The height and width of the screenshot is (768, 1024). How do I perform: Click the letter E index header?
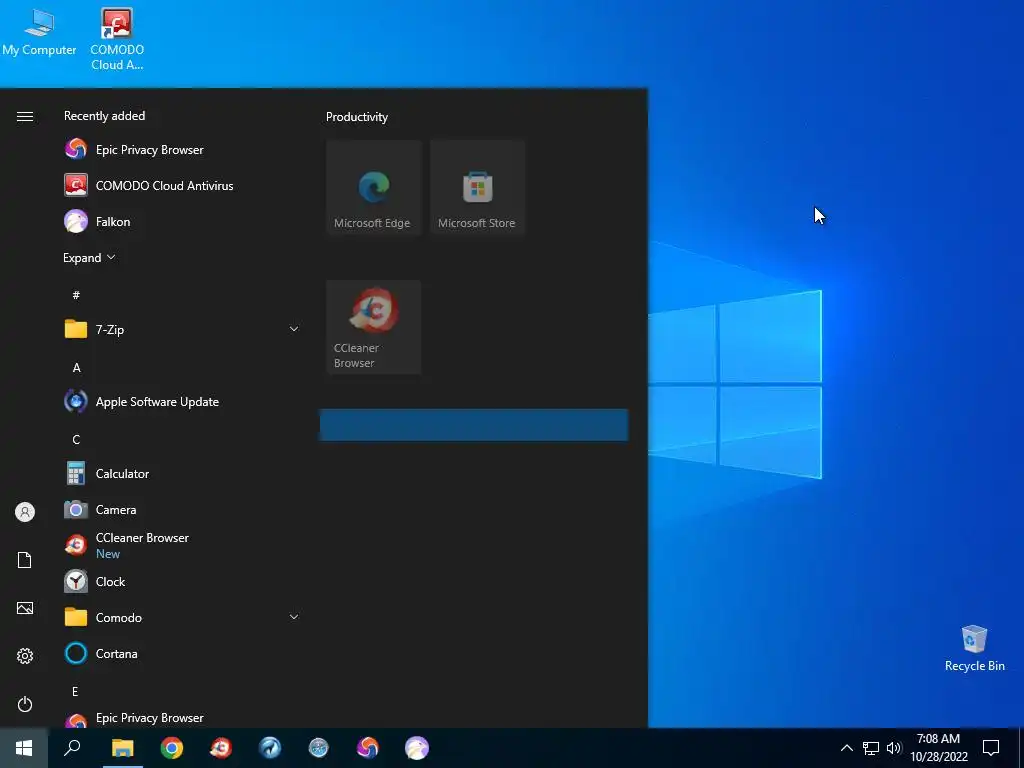tap(75, 691)
